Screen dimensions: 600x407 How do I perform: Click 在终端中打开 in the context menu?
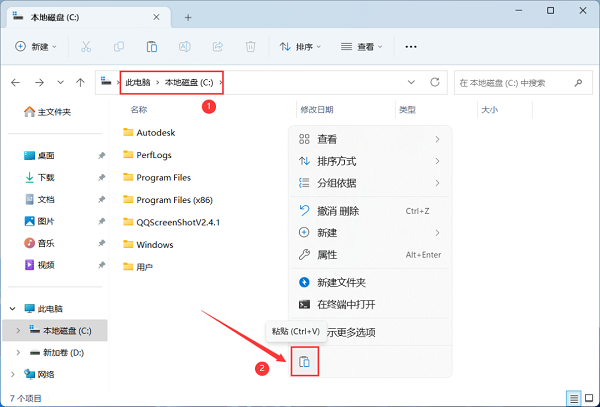click(346, 304)
